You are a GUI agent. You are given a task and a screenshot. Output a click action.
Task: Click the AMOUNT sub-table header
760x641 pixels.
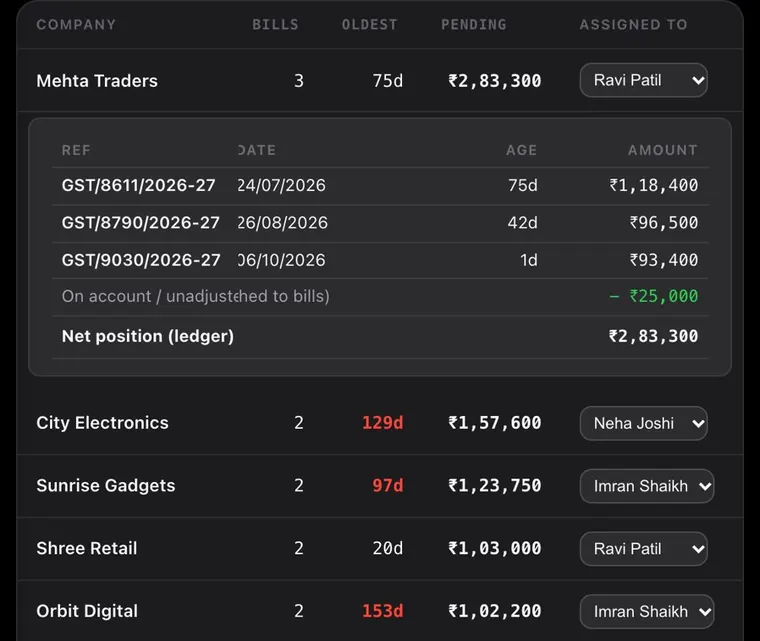point(663,150)
